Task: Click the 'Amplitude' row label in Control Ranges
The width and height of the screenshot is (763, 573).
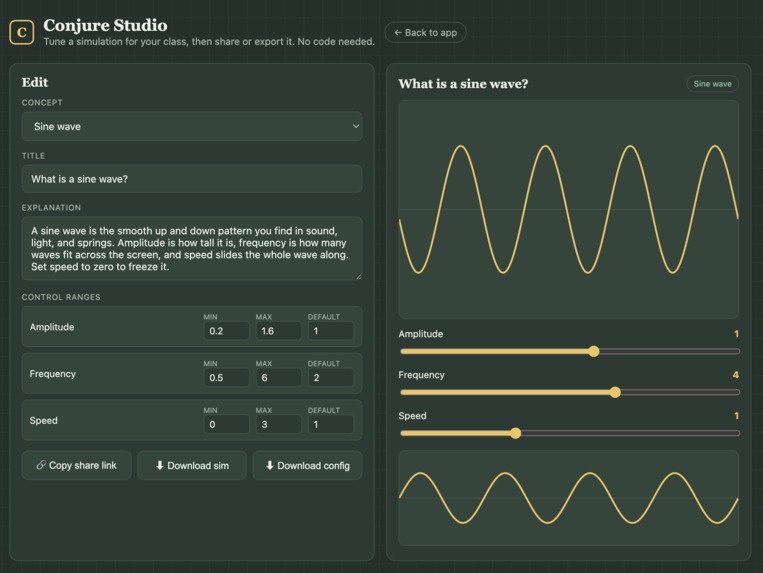Action: coord(52,327)
